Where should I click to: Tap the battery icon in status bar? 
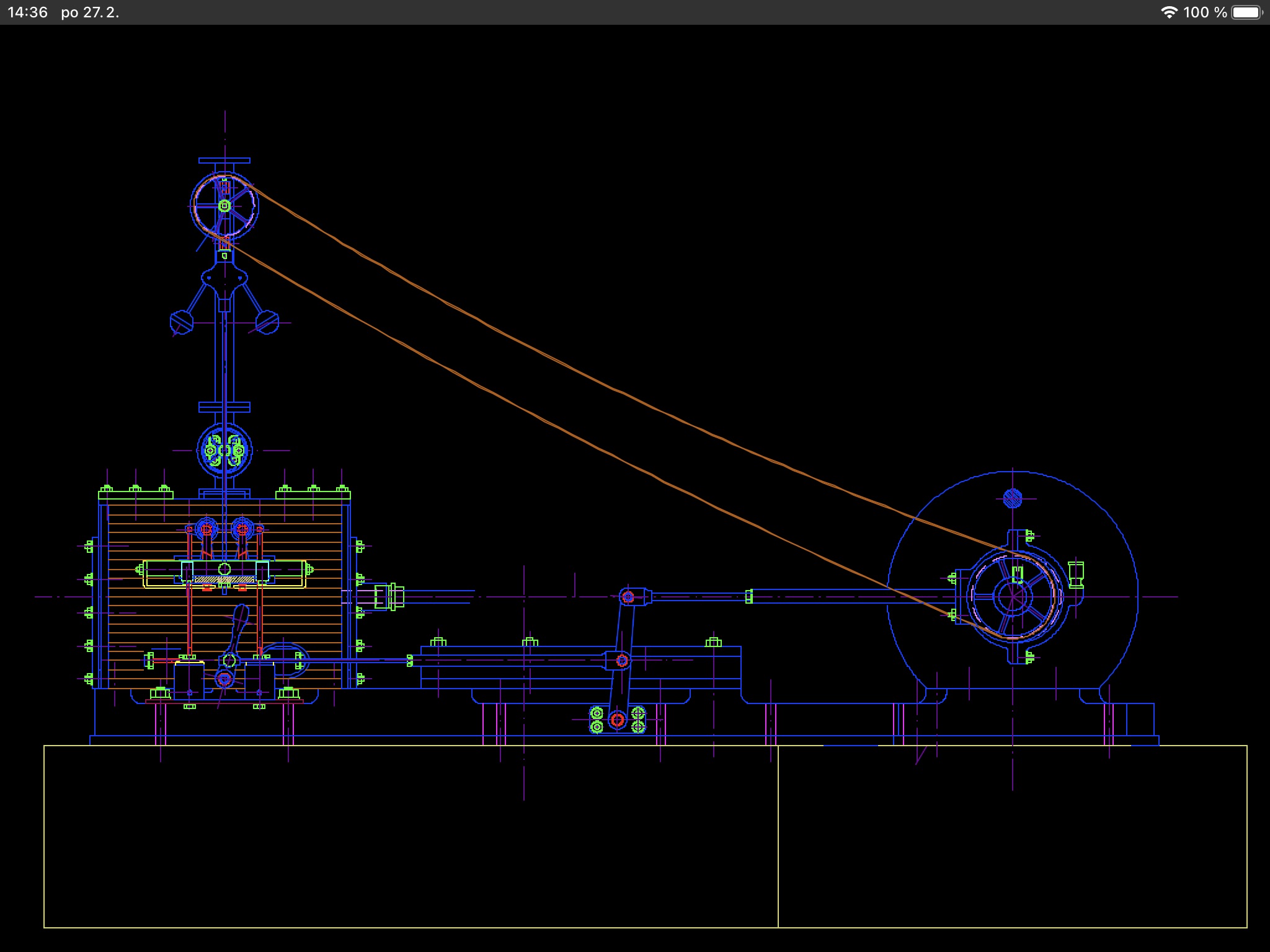pos(1246,12)
